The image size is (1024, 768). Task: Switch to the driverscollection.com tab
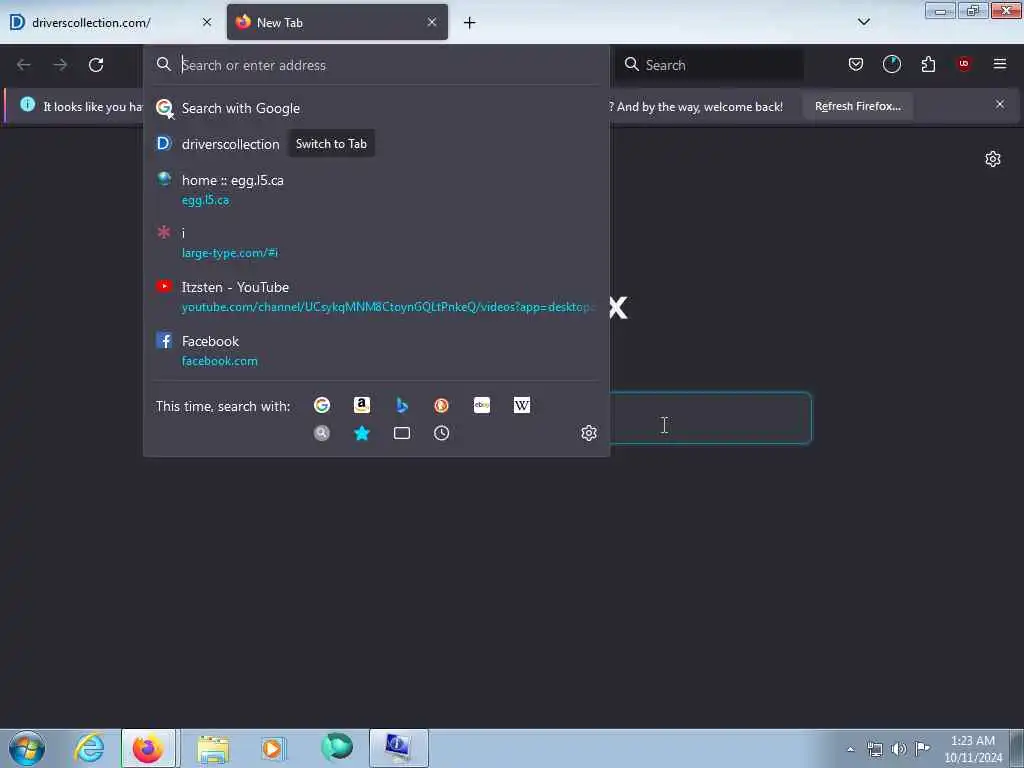click(x=111, y=22)
